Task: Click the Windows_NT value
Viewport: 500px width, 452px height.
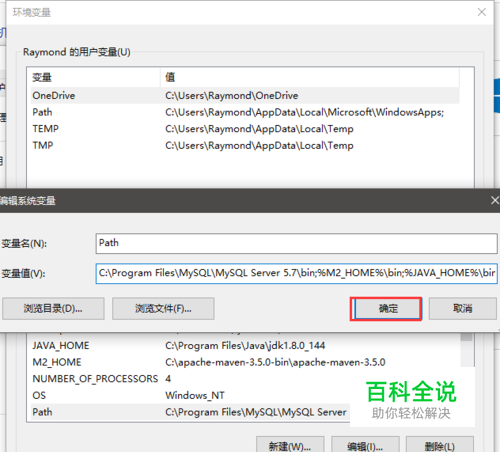Action: coord(195,396)
